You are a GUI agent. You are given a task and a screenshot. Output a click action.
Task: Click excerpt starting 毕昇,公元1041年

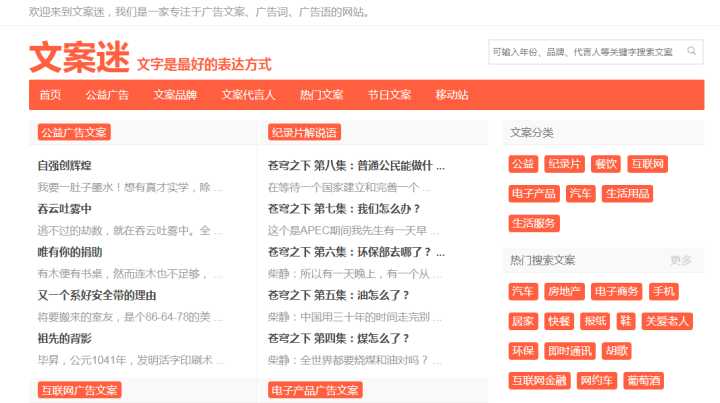(x=130, y=360)
